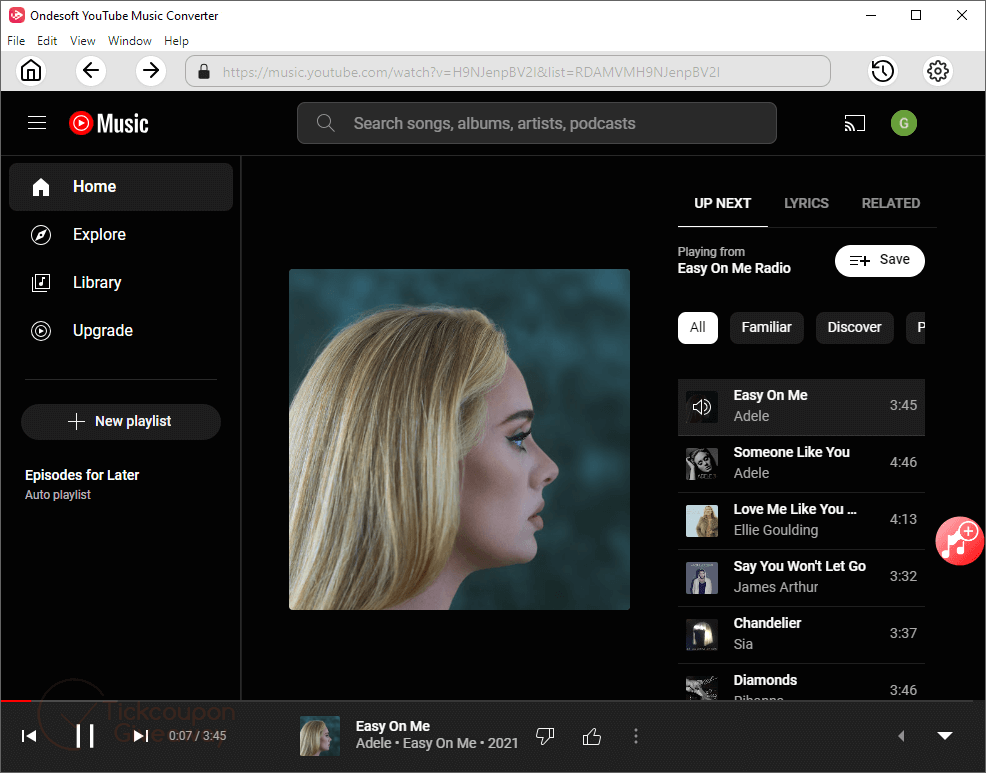Open Upgrade in the sidebar

(x=121, y=331)
